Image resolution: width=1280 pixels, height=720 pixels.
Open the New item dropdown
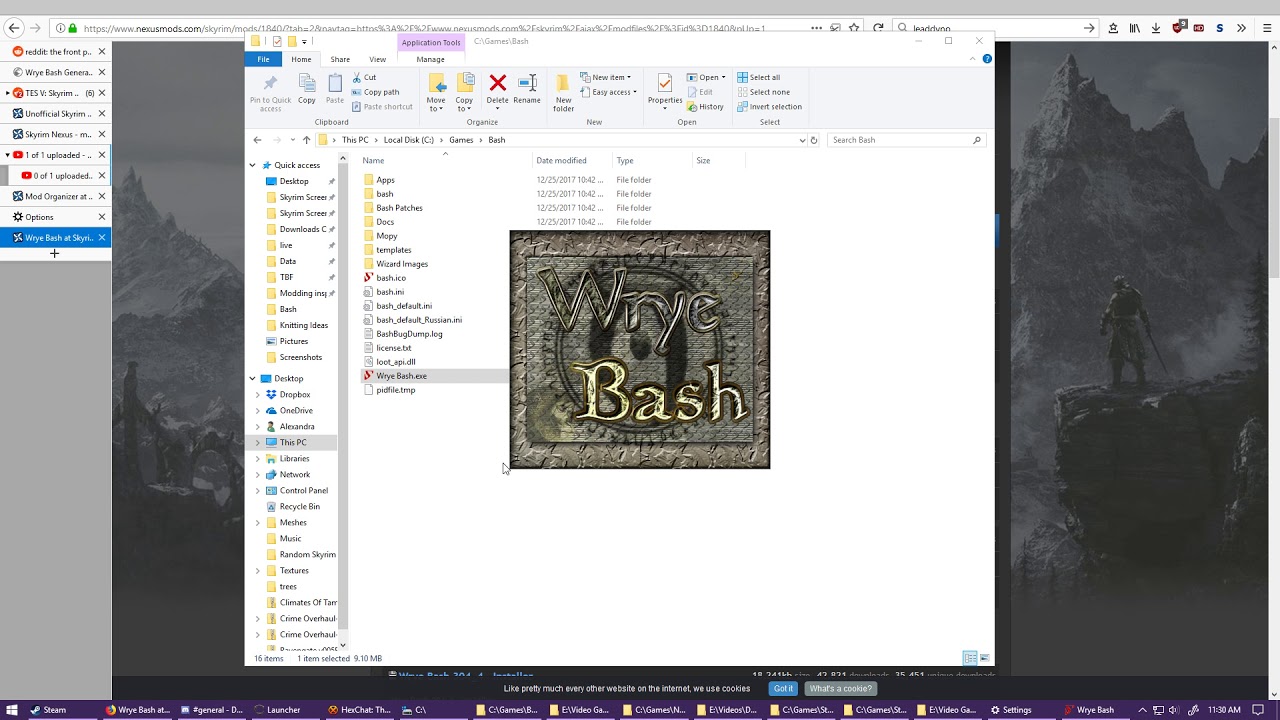605,77
